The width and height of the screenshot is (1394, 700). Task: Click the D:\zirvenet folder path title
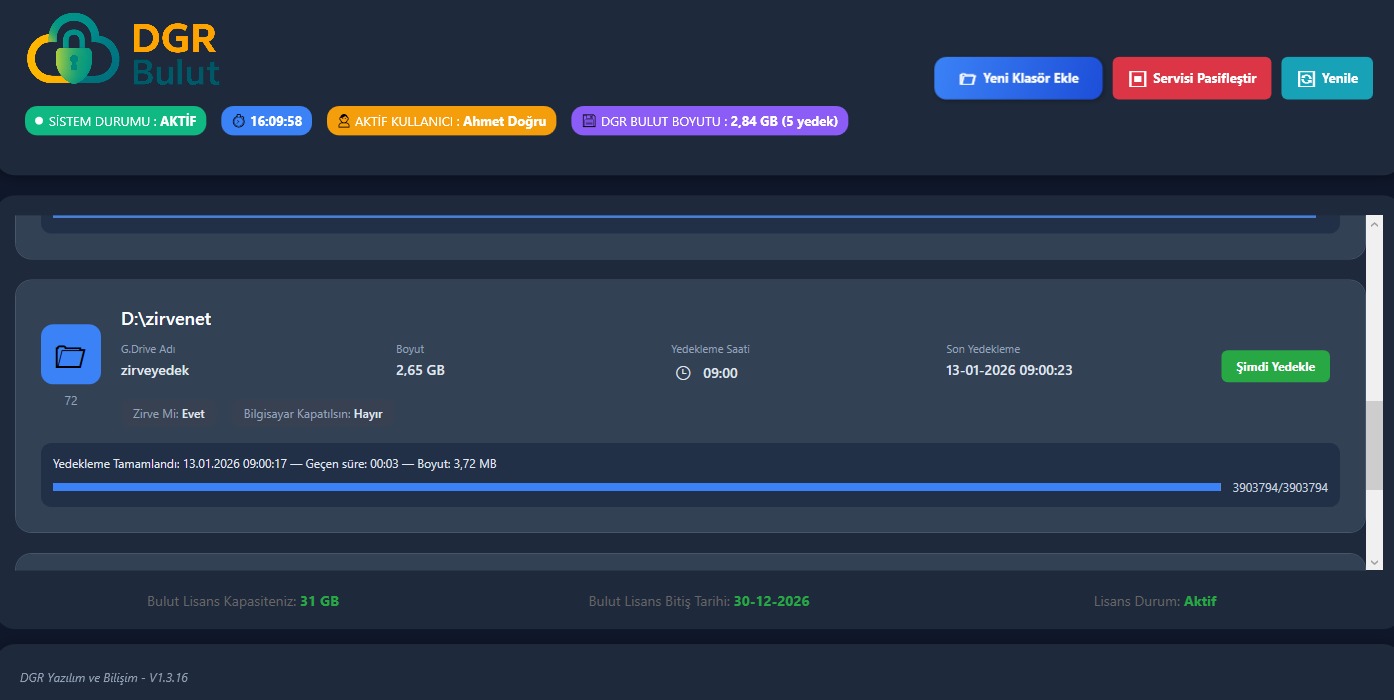coord(166,319)
